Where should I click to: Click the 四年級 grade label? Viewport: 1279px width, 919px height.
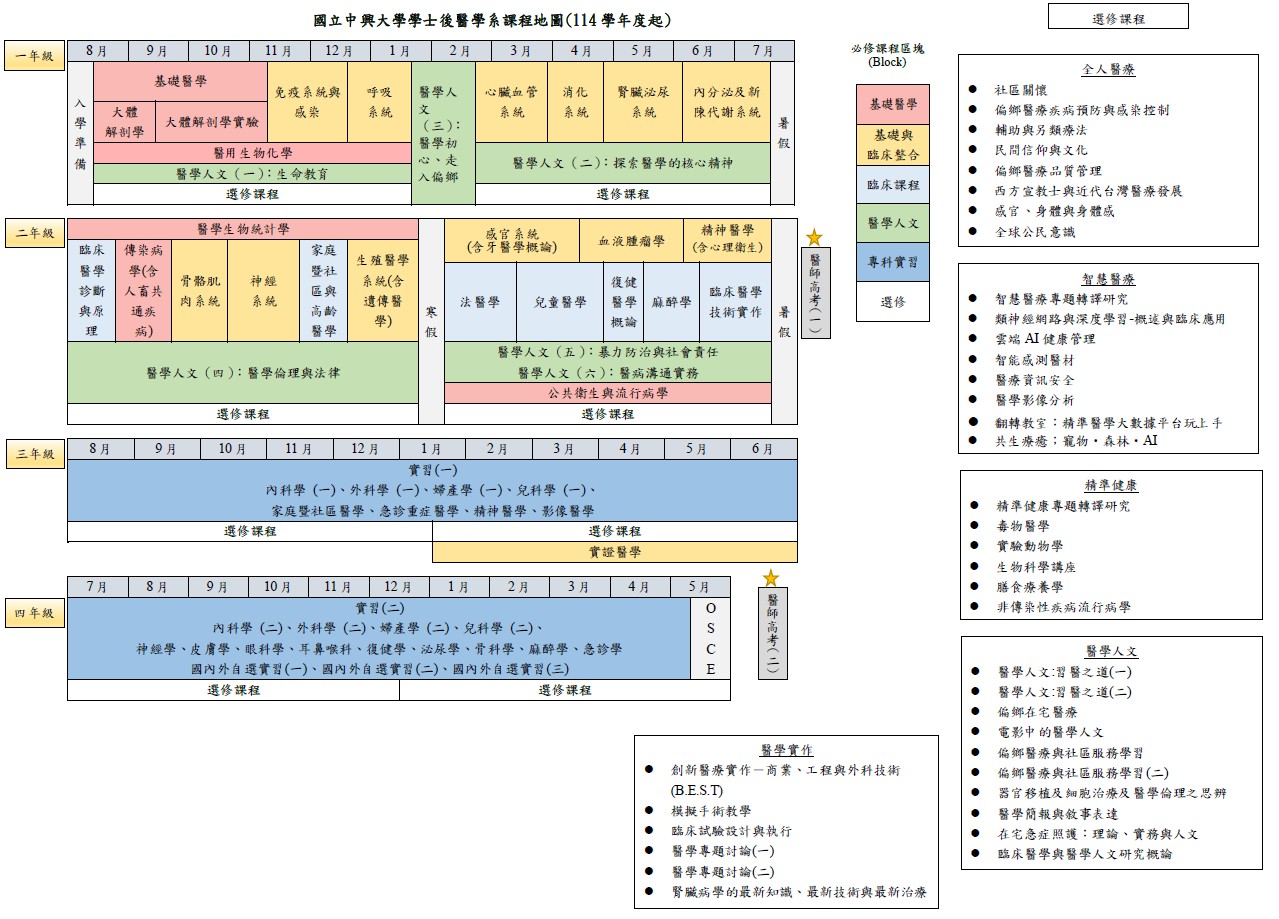point(34,612)
